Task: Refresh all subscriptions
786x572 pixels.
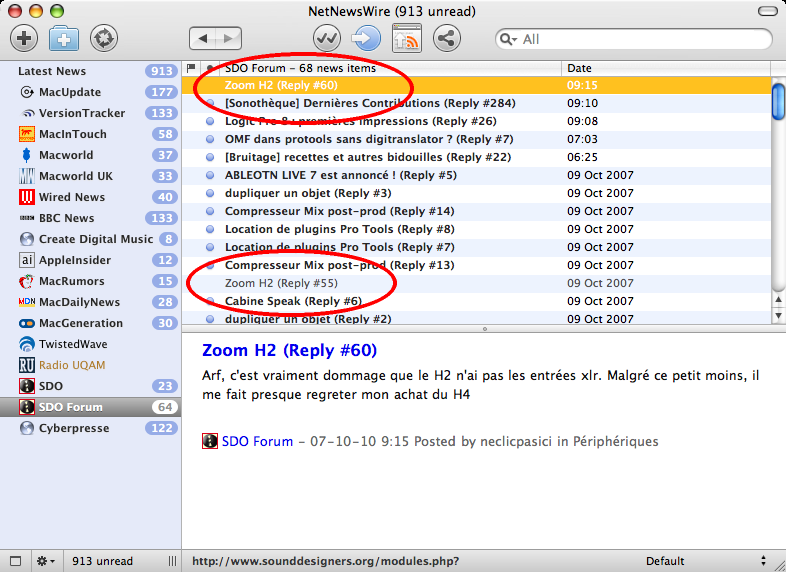Action: [x=104, y=38]
